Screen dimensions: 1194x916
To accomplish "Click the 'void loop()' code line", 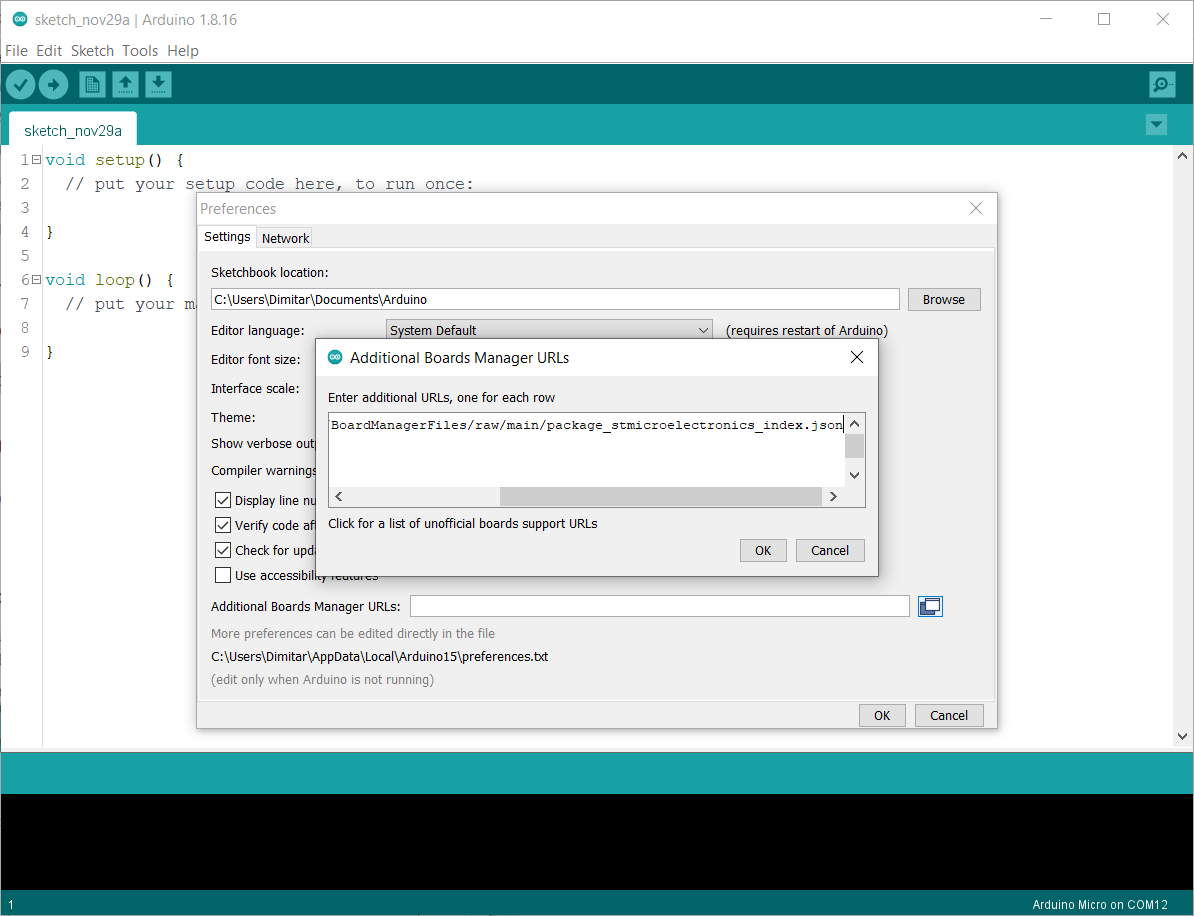I will coord(110,280).
